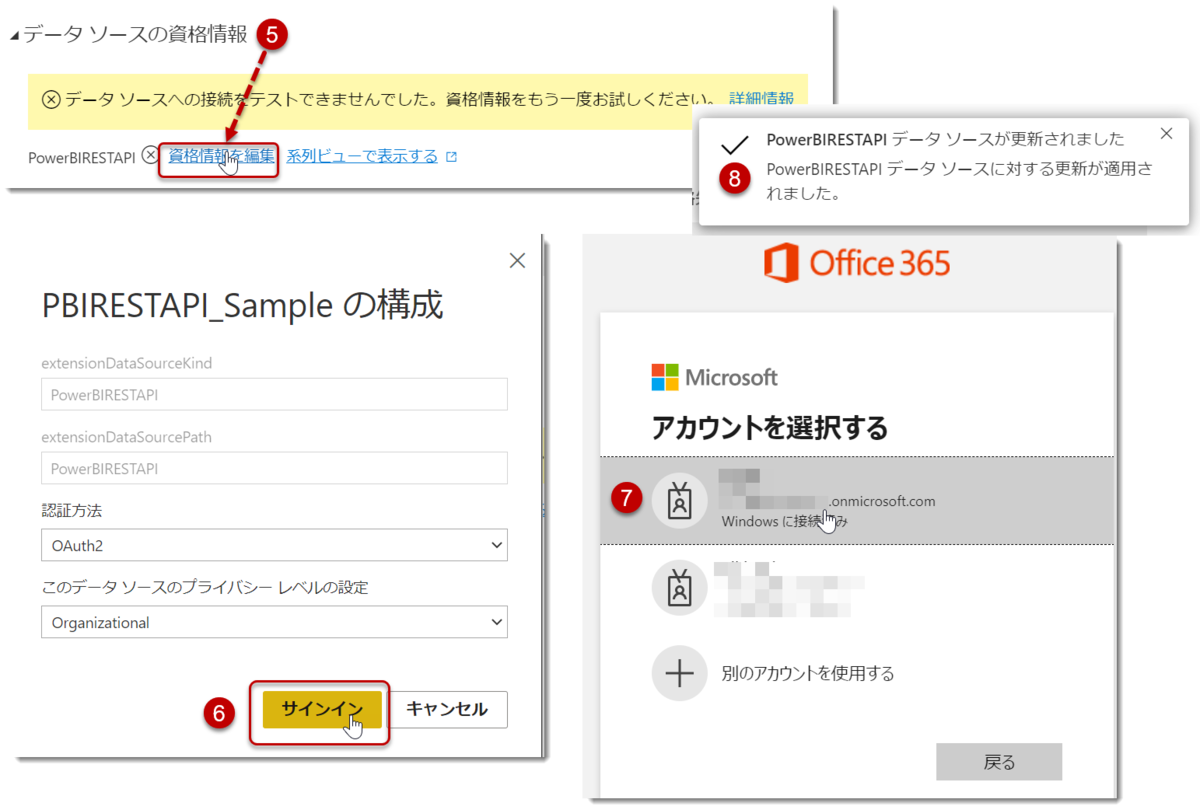Select the onmicrosoft.com account
1200x810 pixels.
point(857,500)
